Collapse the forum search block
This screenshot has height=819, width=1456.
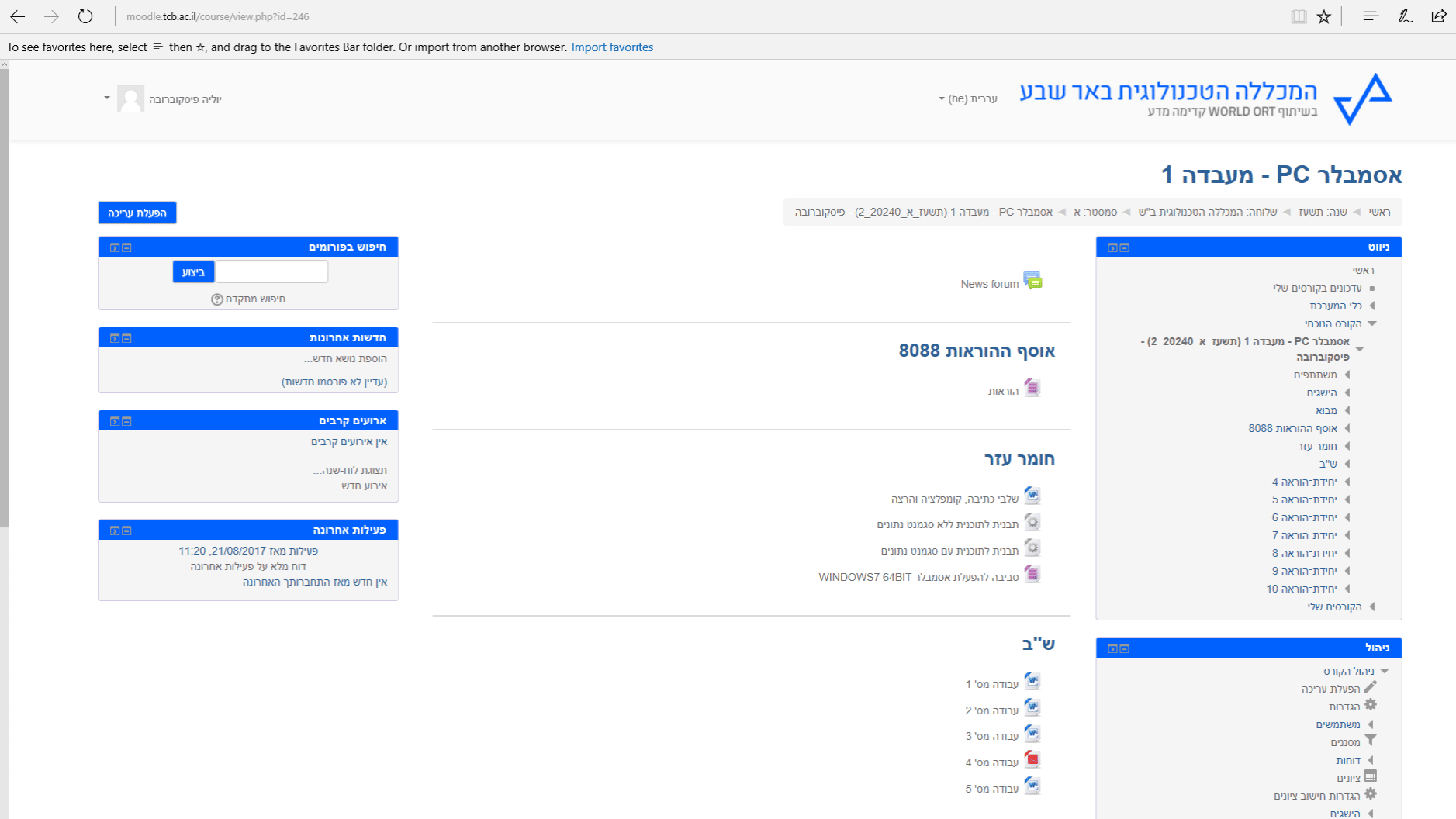click(126, 247)
